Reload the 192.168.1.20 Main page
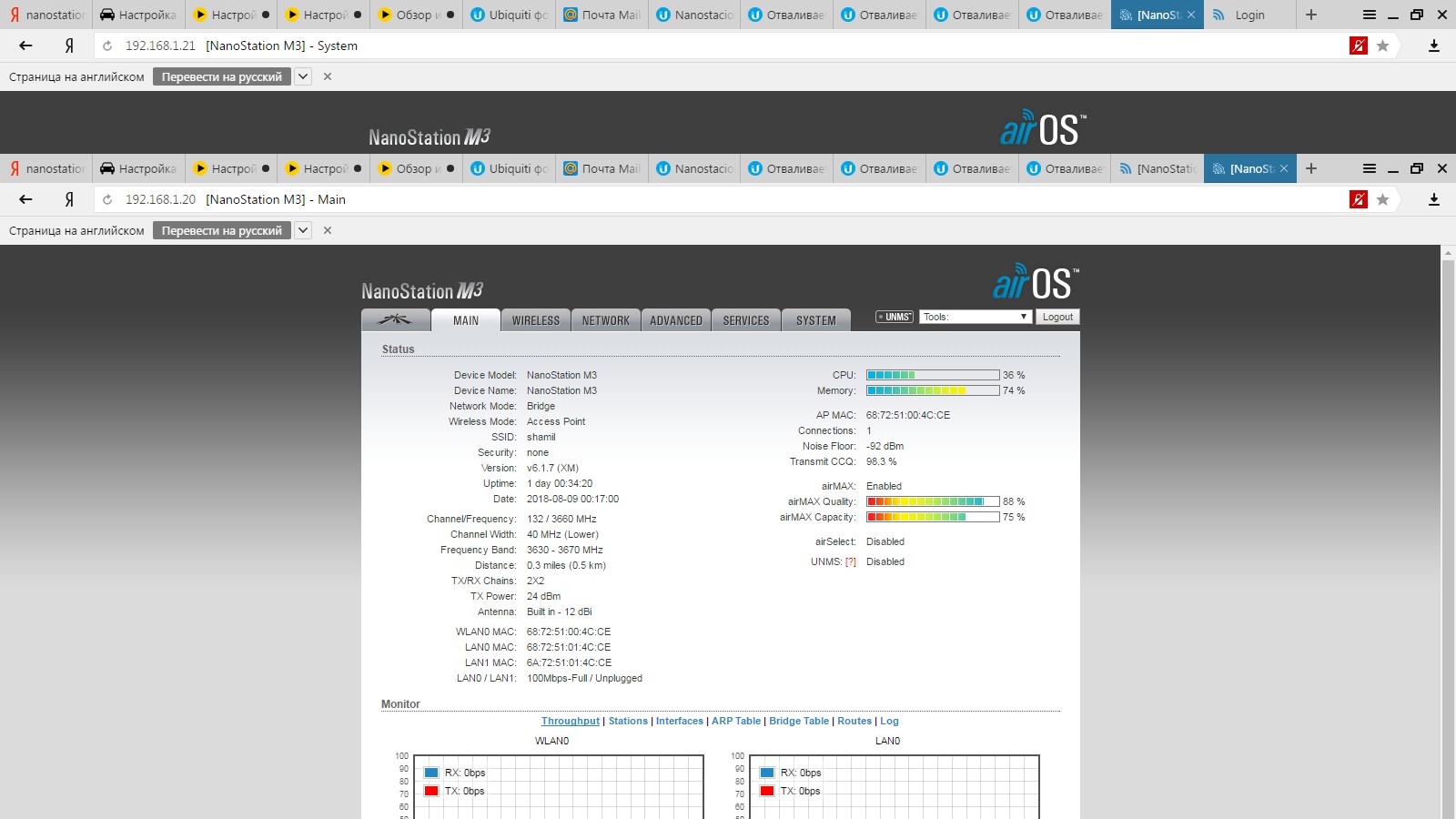The image size is (1456, 819). point(107,199)
